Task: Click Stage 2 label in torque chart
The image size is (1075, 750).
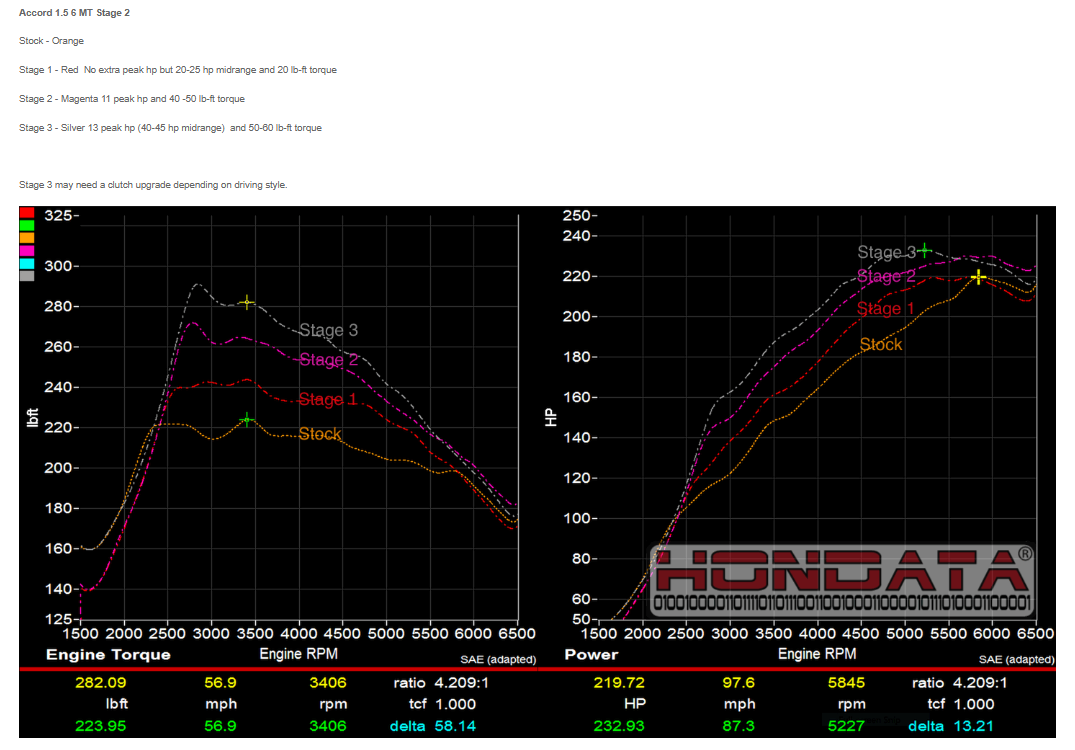Action: pos(328,360)
